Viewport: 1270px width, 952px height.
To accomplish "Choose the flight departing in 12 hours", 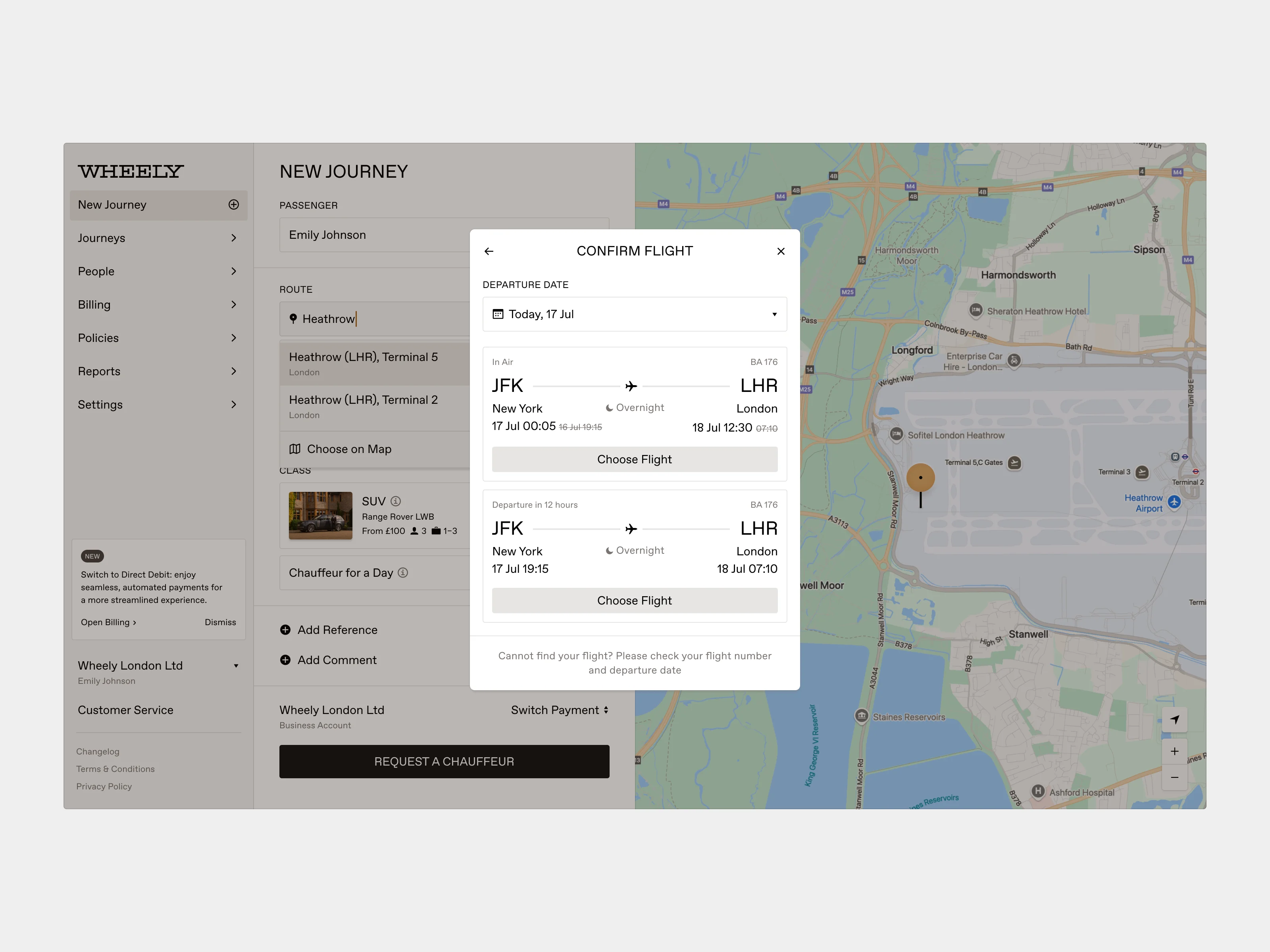I will [x=635, y=601].
